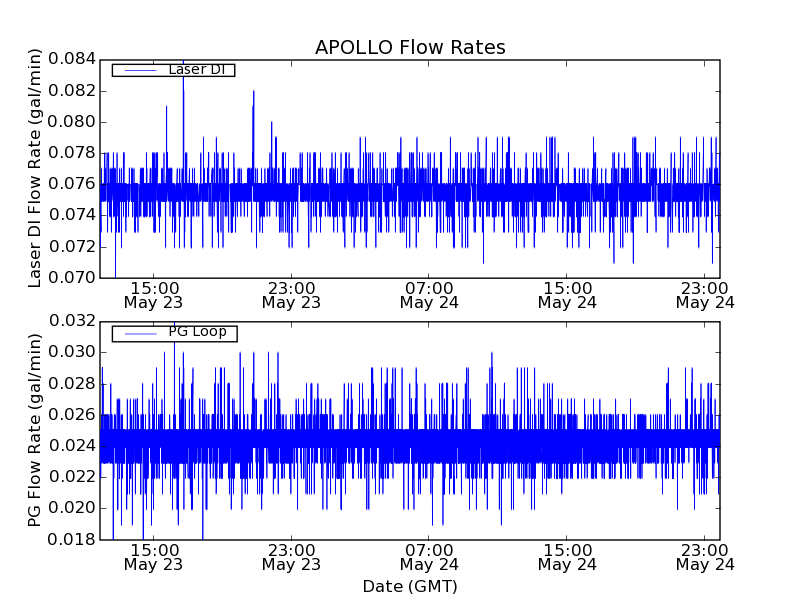This screenshot has width=800, height=600.
Task: Click 15:00 May 24 label under bottom plot
Action: click(567, 557)
